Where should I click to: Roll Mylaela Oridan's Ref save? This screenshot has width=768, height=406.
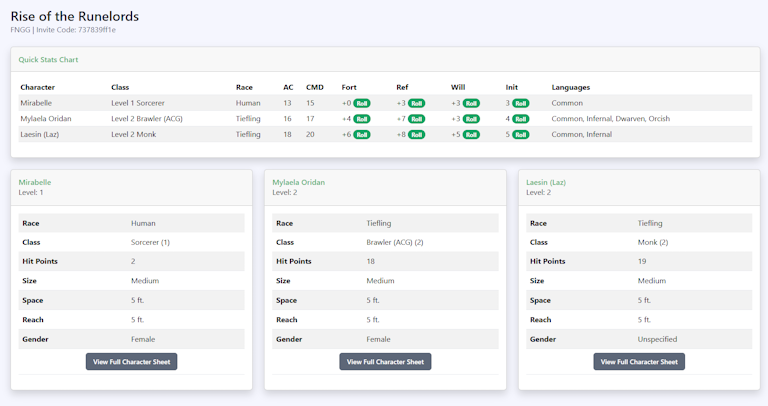tap(417, 119)
